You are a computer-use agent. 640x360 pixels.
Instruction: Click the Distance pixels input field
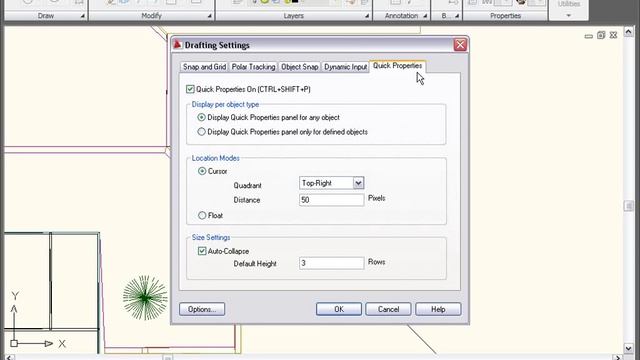pyautogui.click(x=331, y=200)
